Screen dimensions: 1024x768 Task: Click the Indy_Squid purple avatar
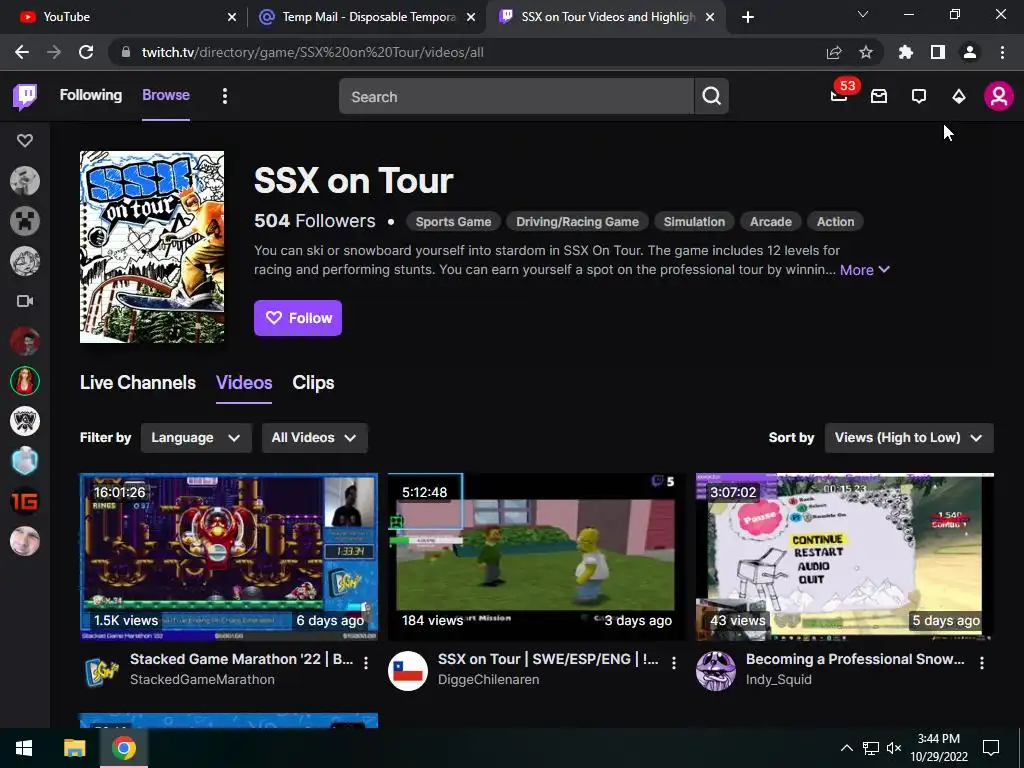(716, 671)
